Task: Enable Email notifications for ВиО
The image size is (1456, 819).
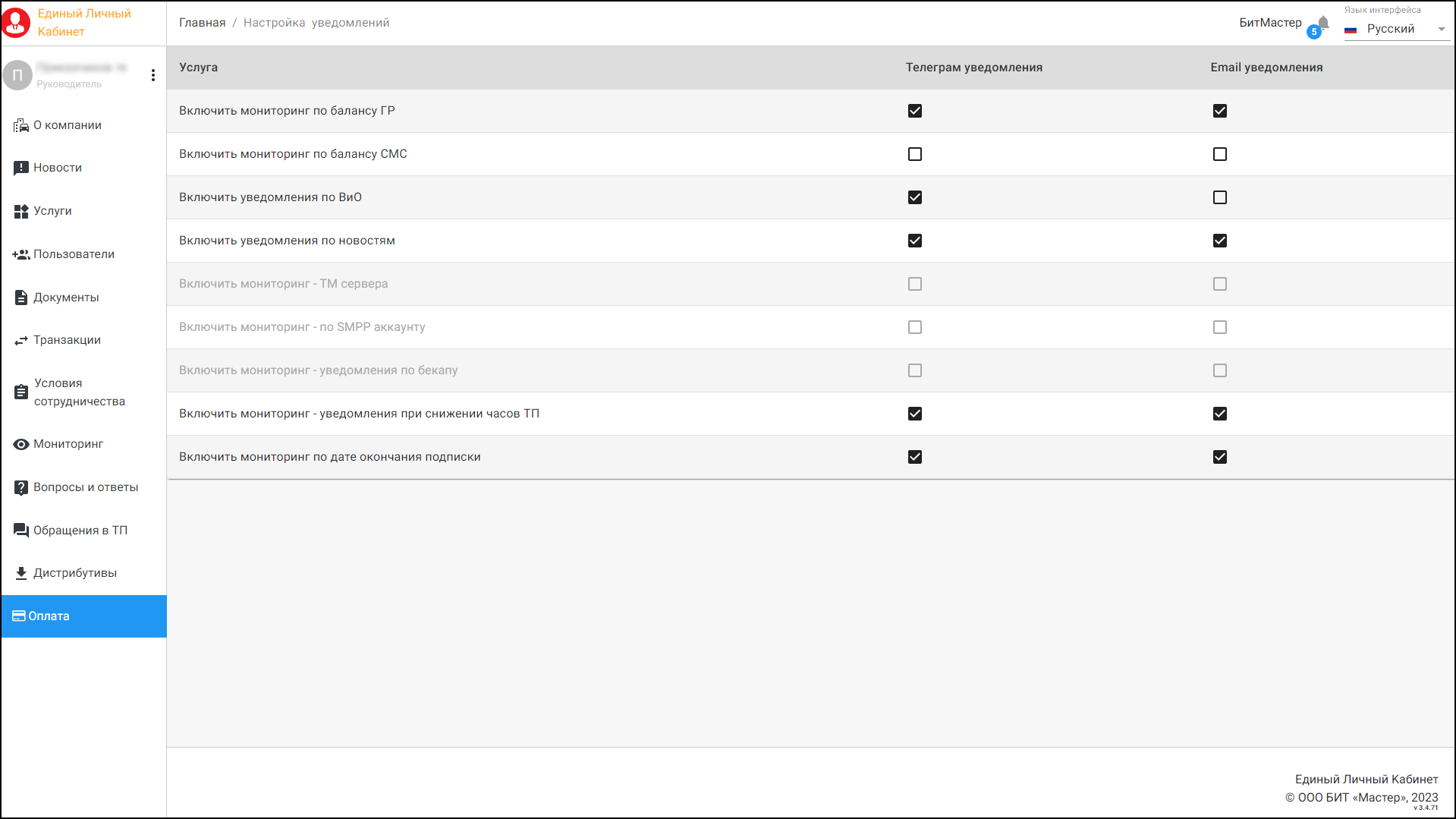Action: pos(1219,197)
